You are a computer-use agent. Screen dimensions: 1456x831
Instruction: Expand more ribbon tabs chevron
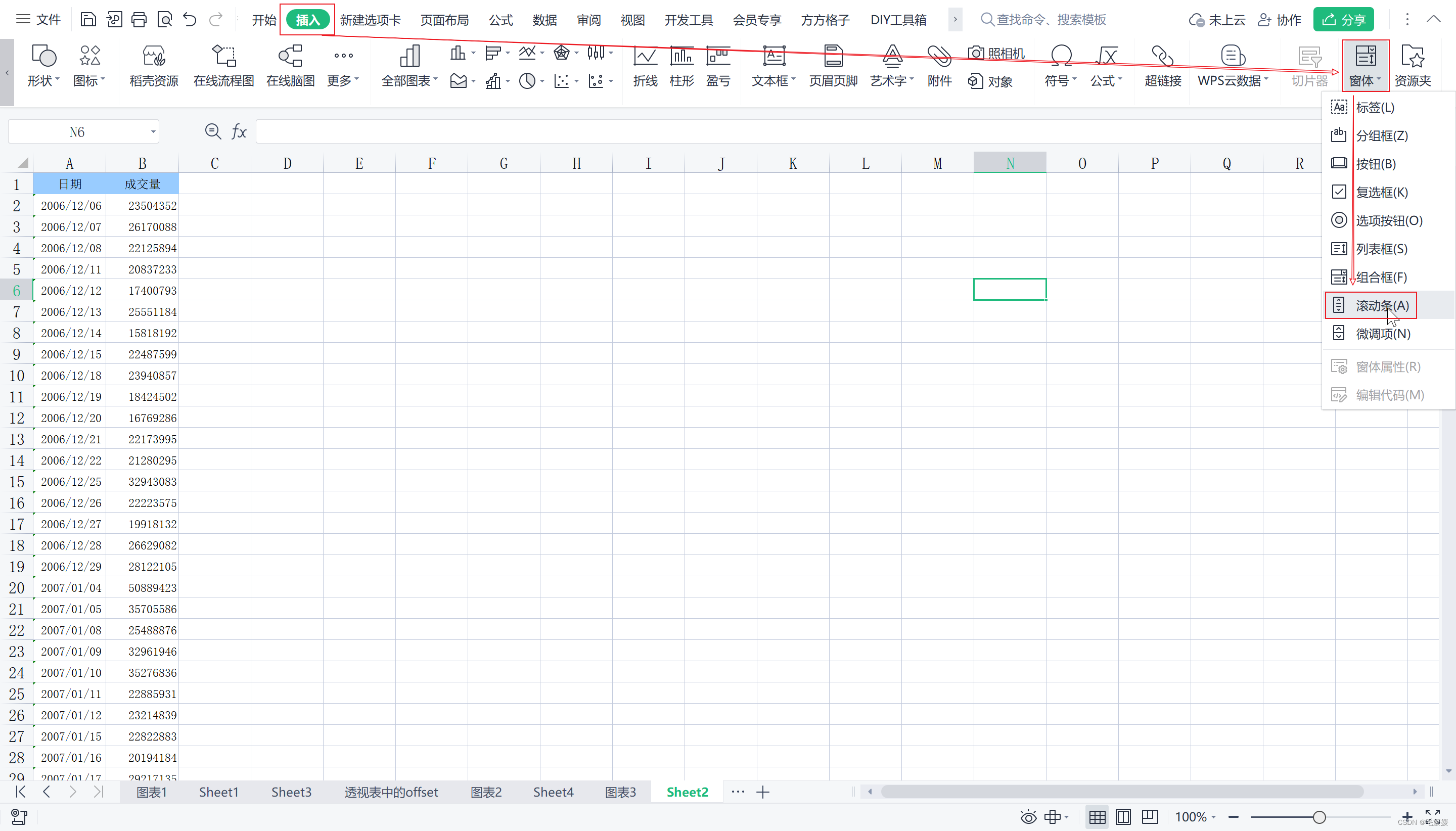tap(955, 19)
